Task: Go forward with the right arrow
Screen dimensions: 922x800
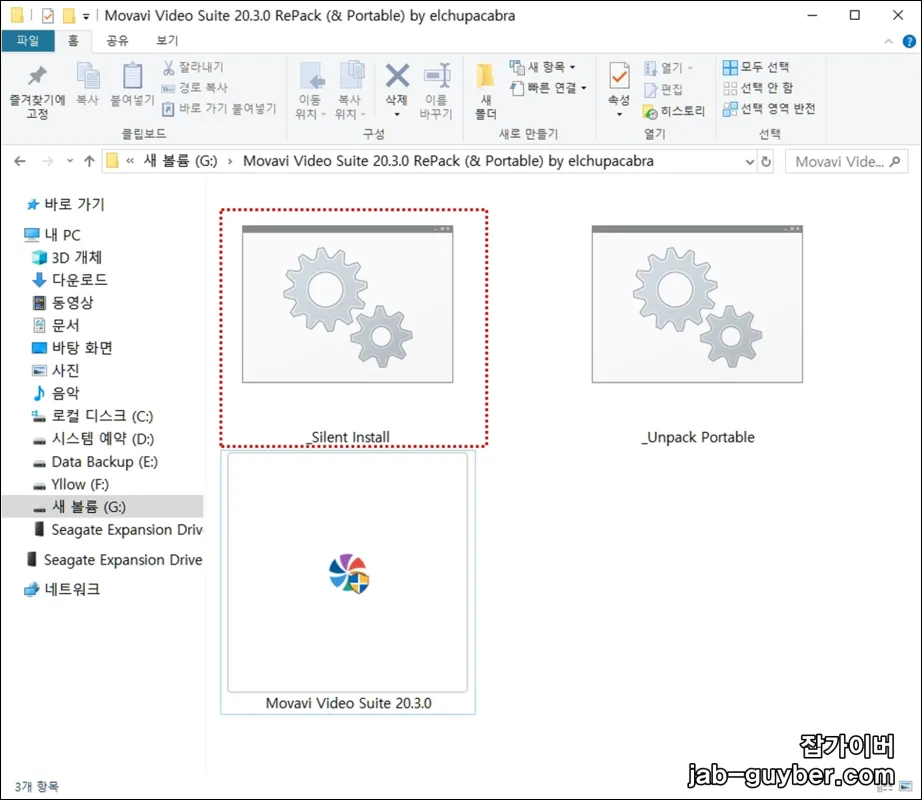Action: click(47, 161)
